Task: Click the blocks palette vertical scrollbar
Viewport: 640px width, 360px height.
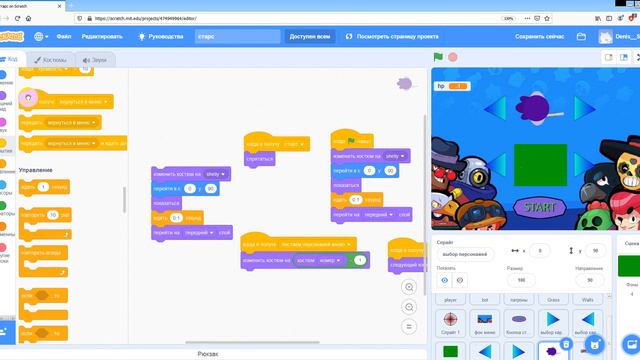Action: coord(124,200)
